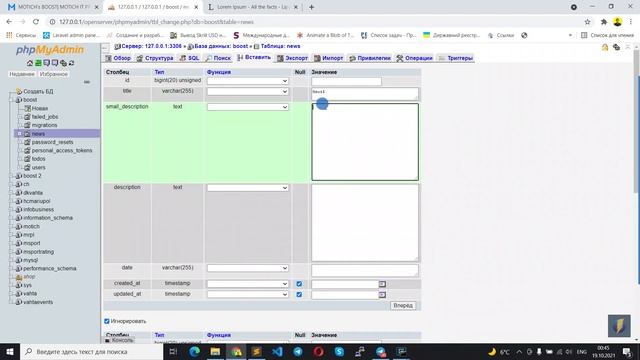Reload the browser page
Viewport: 640px width, 360px height.
(x=36, y=22)
